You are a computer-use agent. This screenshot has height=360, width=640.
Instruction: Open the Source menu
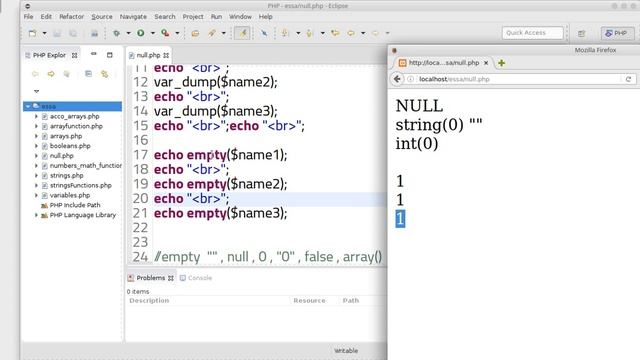pos(102,17)
